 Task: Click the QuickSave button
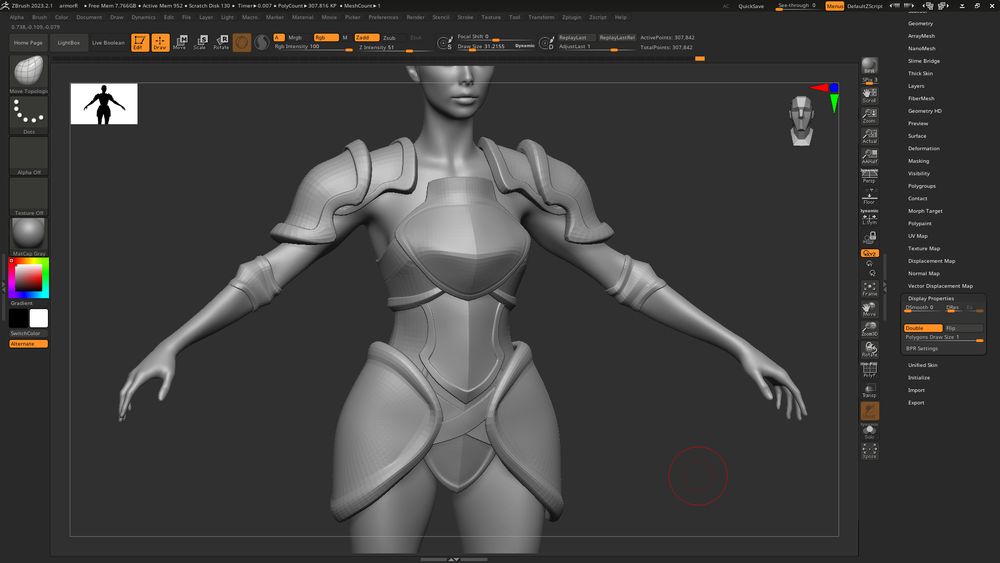coord(751,6)
